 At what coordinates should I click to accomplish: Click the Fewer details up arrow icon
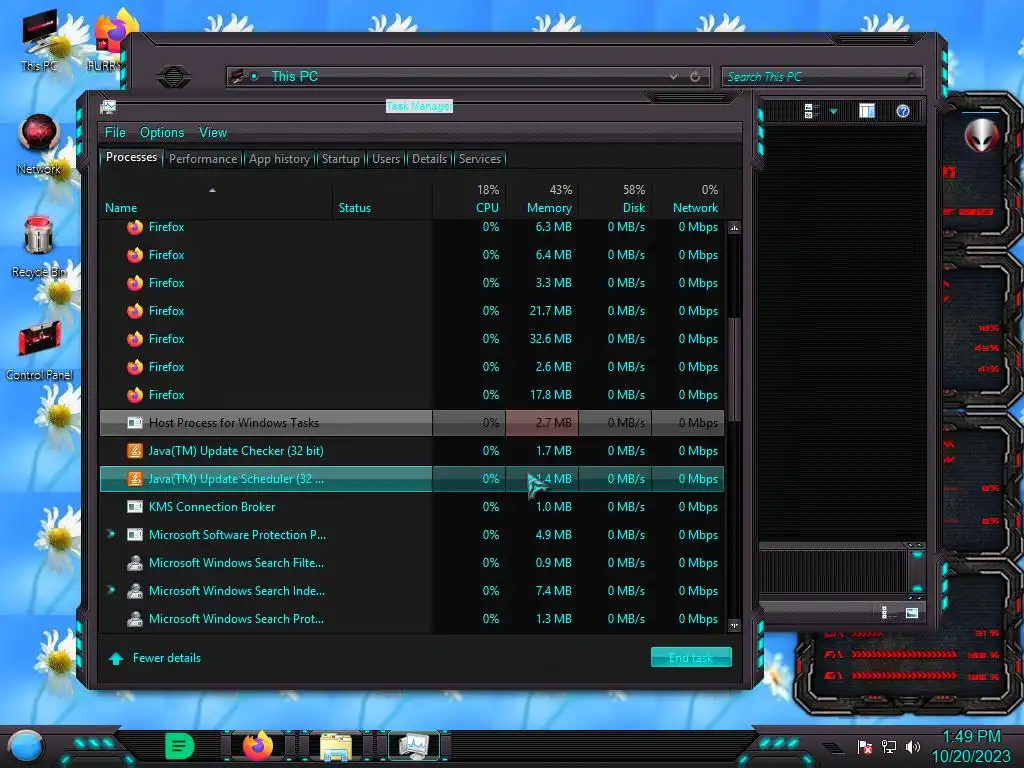tap(116, 658)
